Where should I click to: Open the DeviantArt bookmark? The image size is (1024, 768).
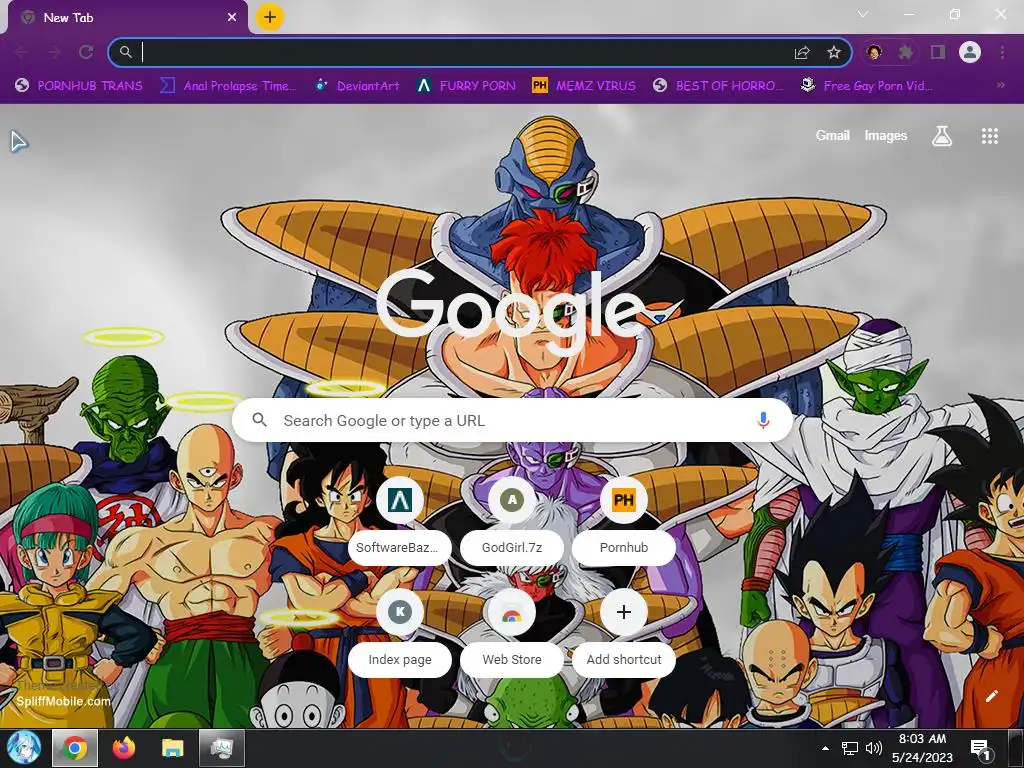(357, 86)
